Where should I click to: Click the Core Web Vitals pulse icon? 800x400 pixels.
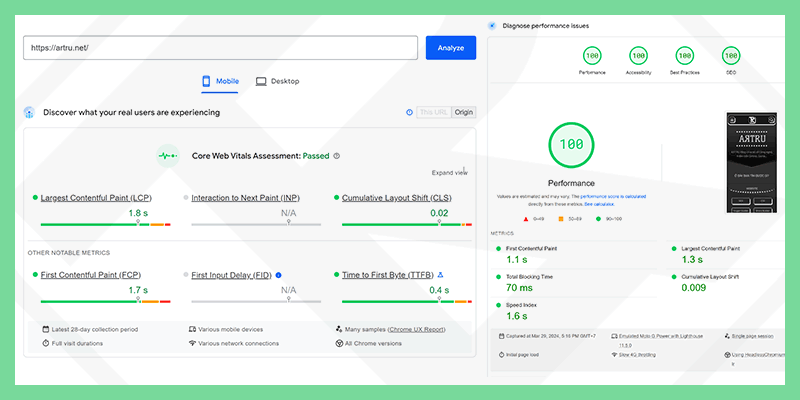pyautogui.click(x=168, y=156)
